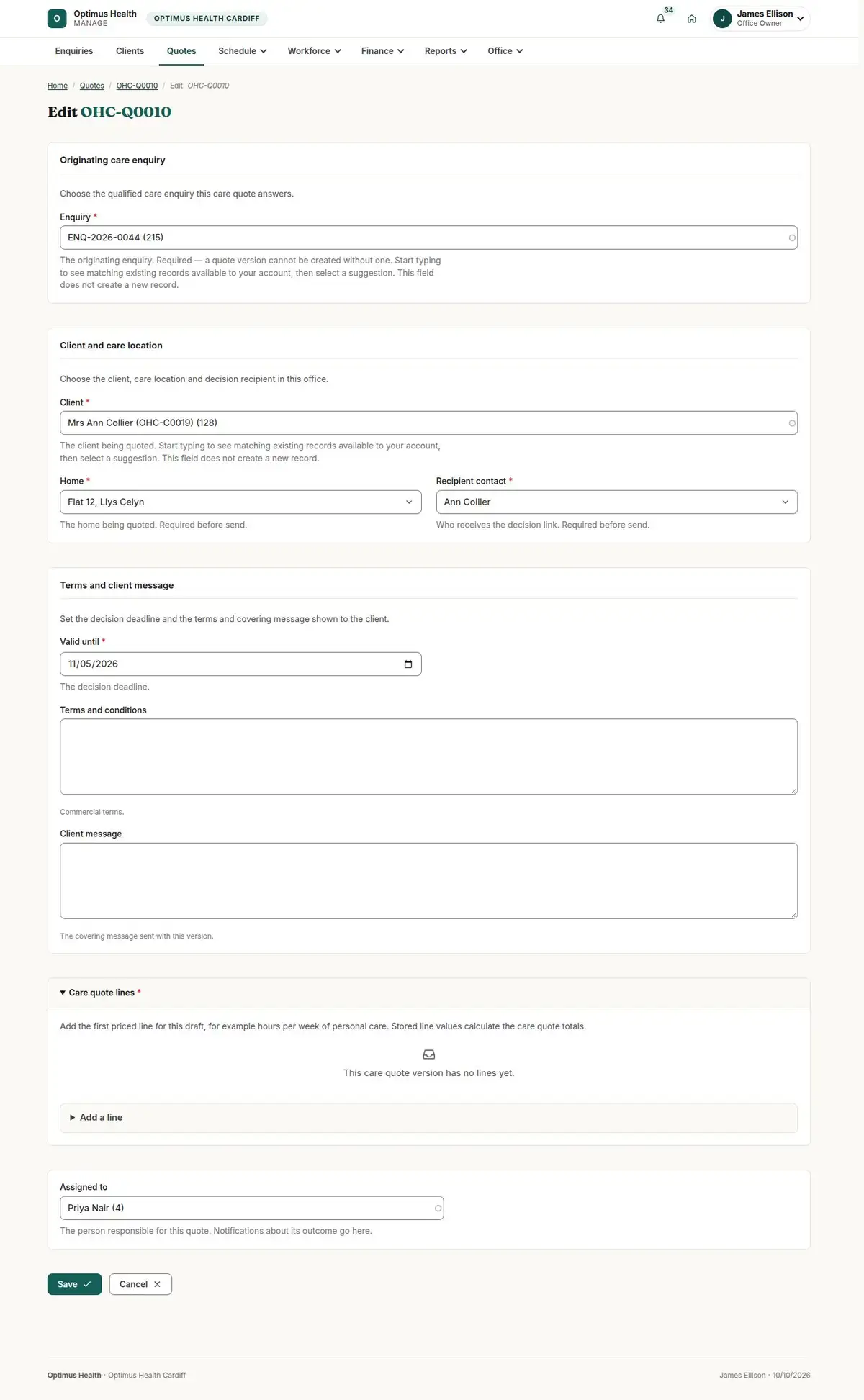
Task: Focus the Terms and conditions text area
Action: [x=429, y=757]
